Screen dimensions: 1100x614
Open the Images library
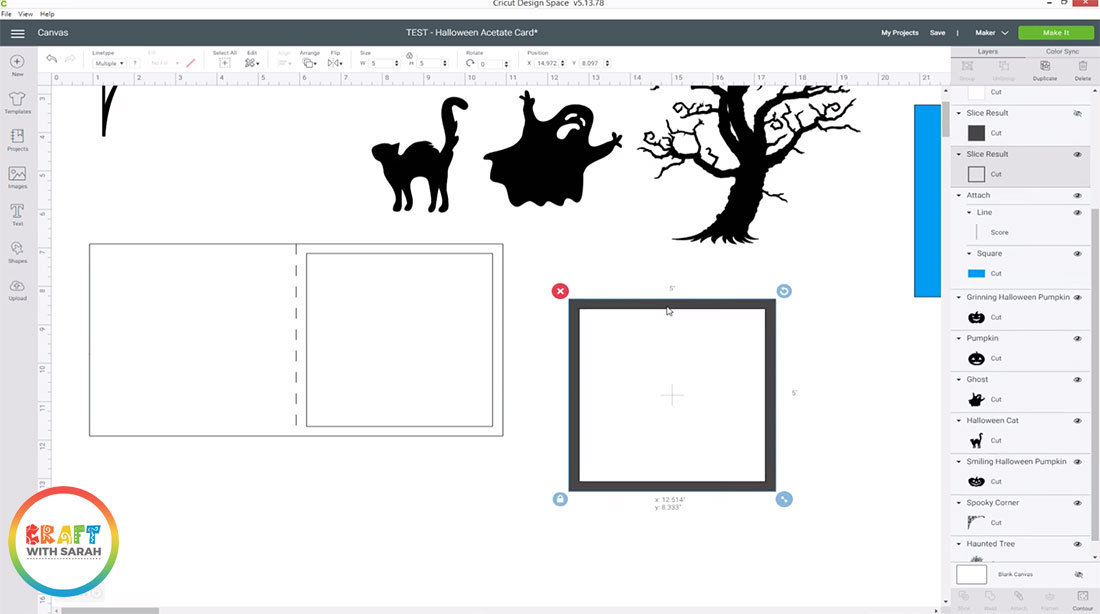17,176
